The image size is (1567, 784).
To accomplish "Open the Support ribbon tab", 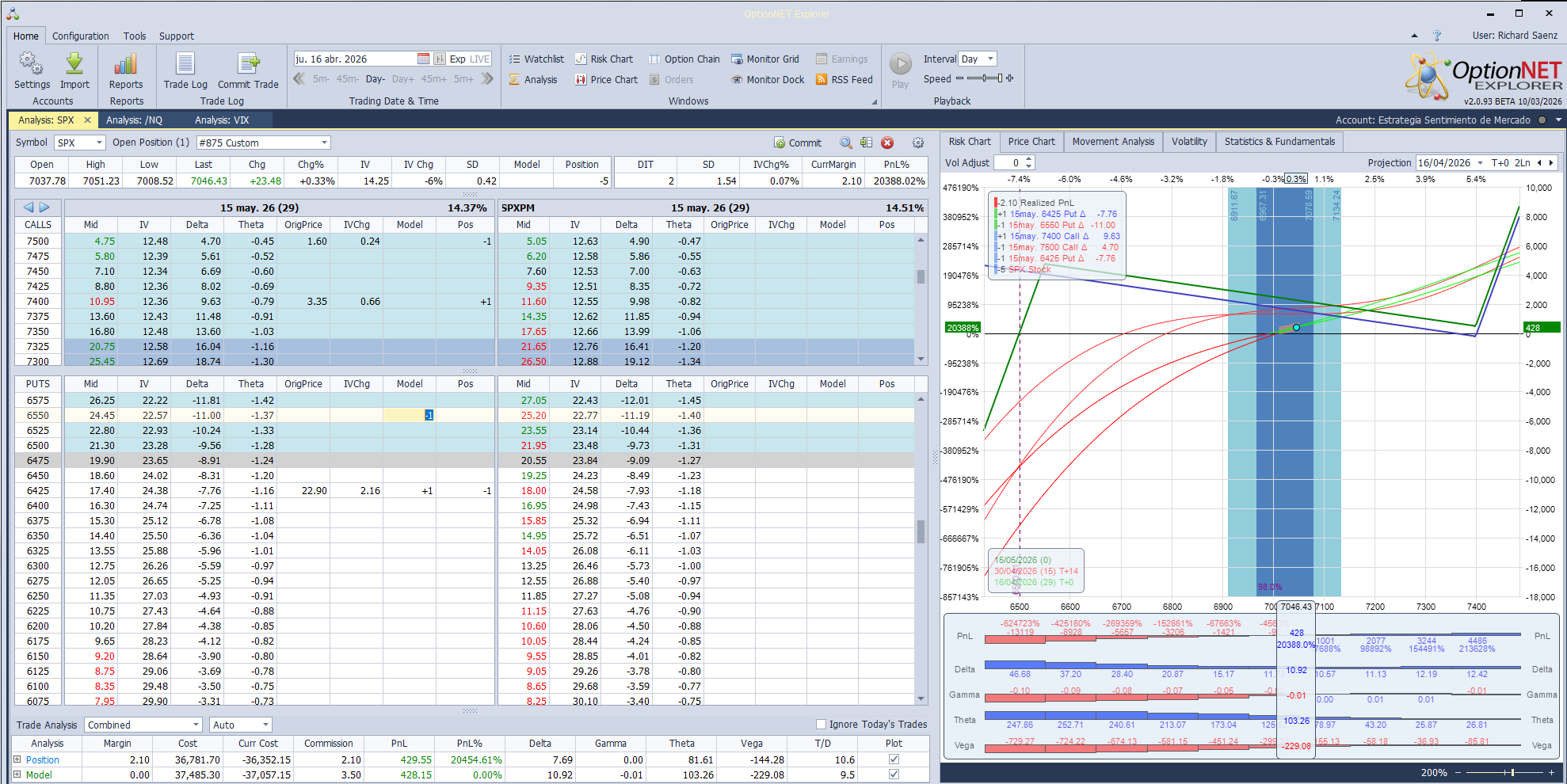I will pos(176,36).
